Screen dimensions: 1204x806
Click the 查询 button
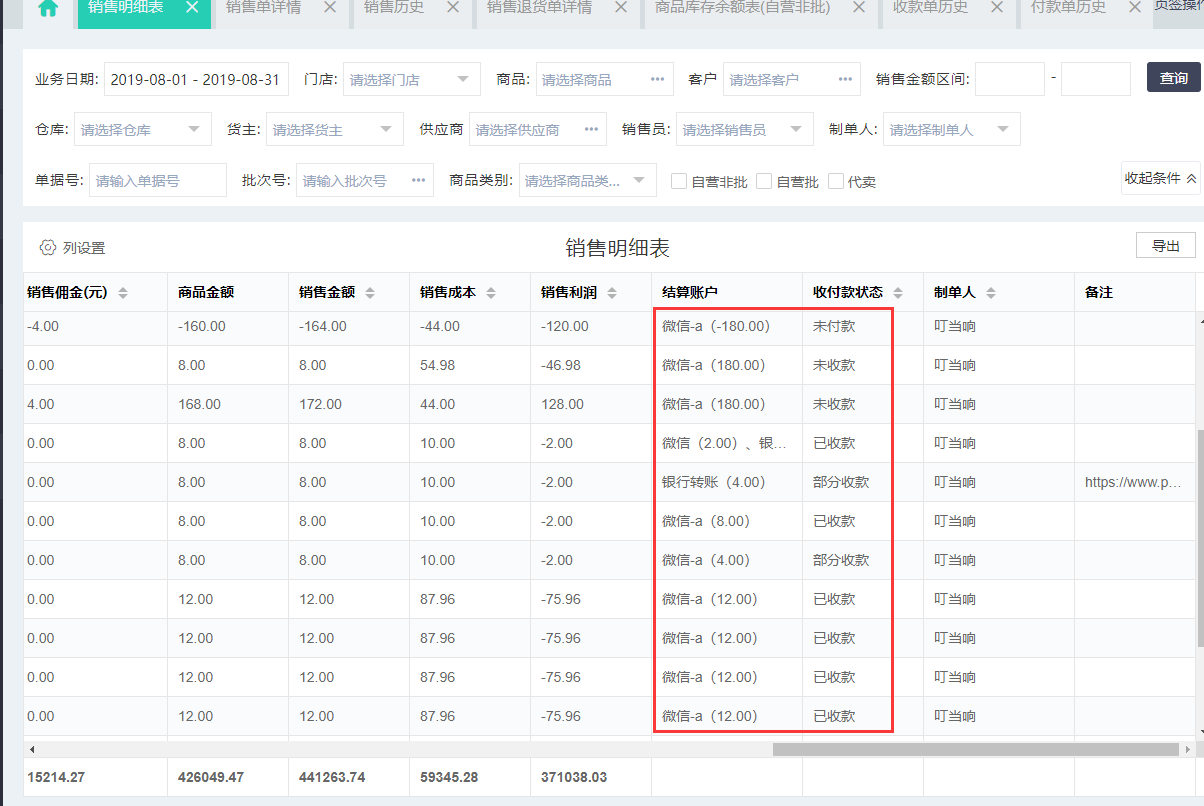1174,78
